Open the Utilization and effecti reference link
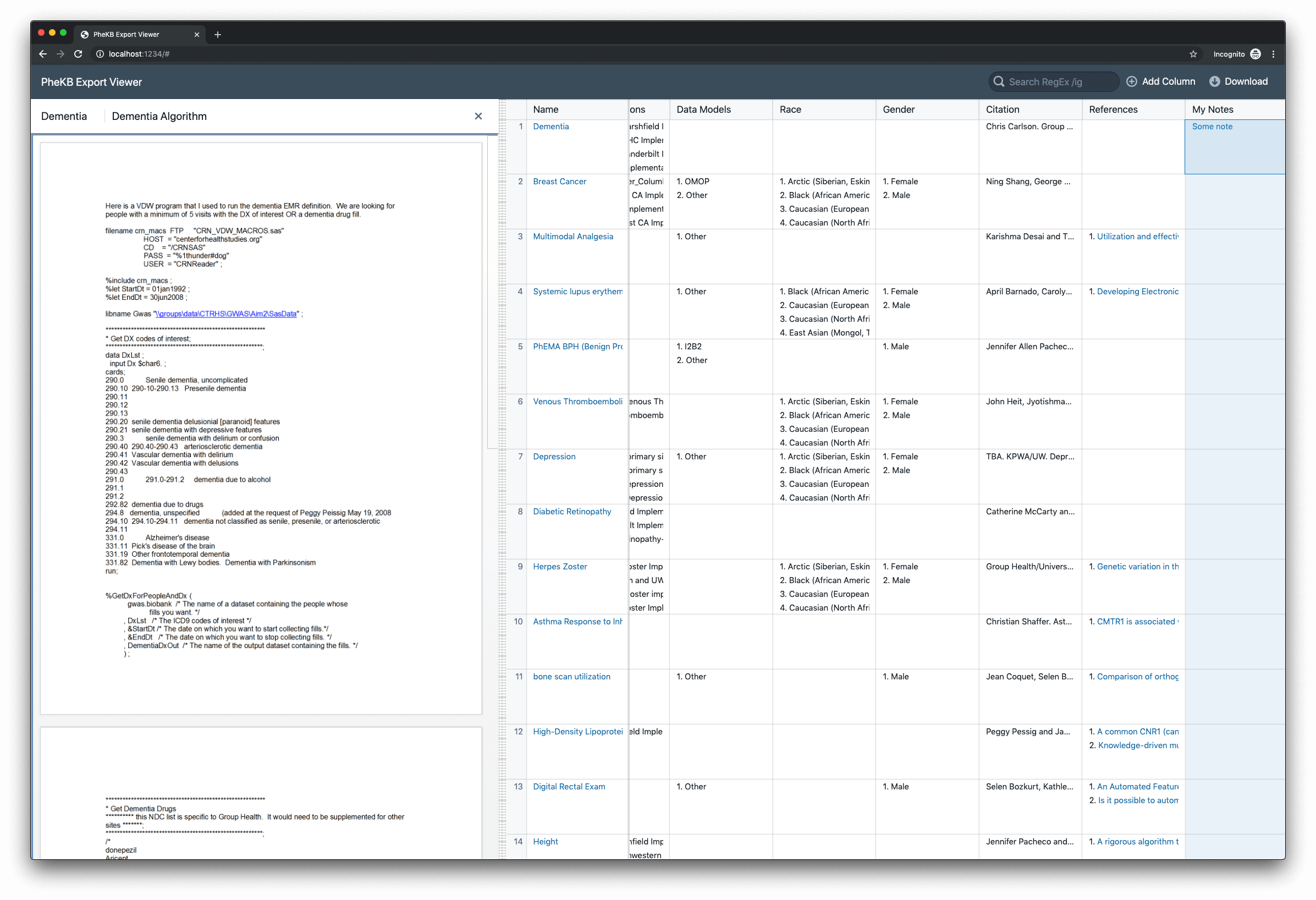This screenshot has height=900, width=1316. pyautogui.click(x=1137, y=236)
